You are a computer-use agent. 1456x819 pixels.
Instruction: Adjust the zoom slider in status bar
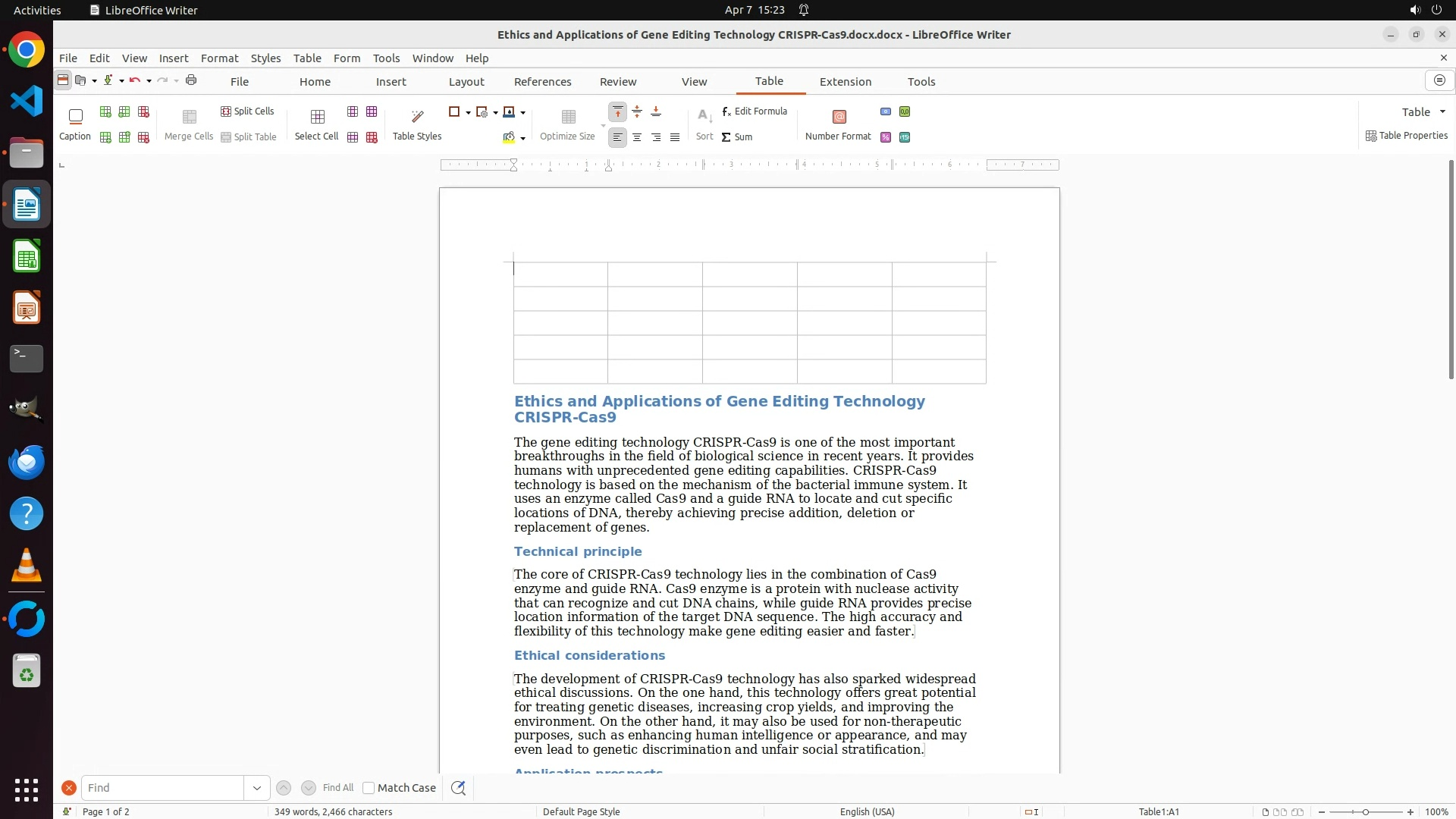coord(1365,812)
